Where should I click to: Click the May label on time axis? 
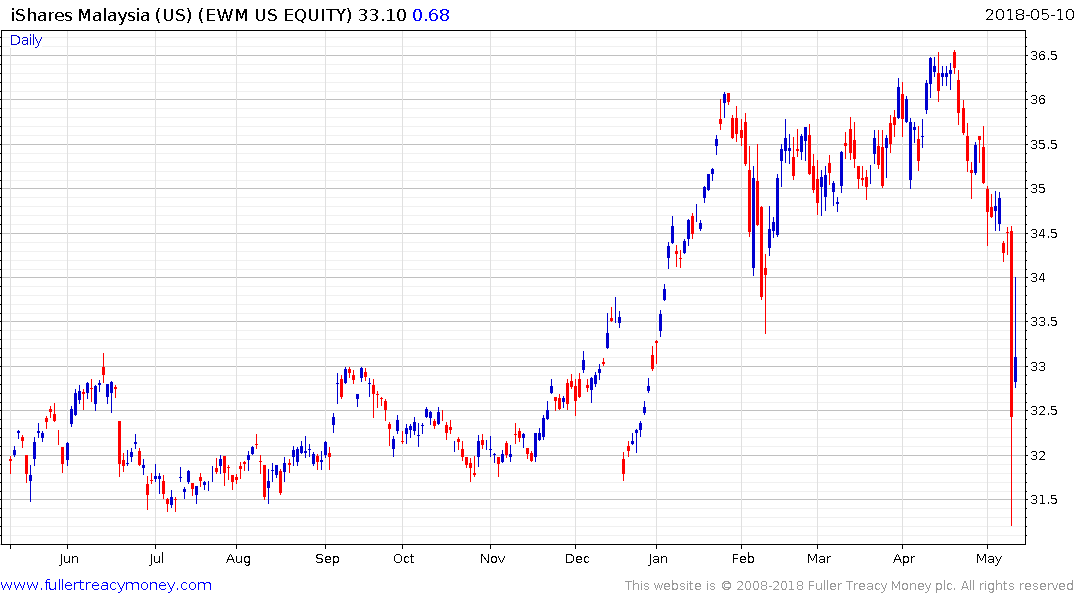pos(989,559)
